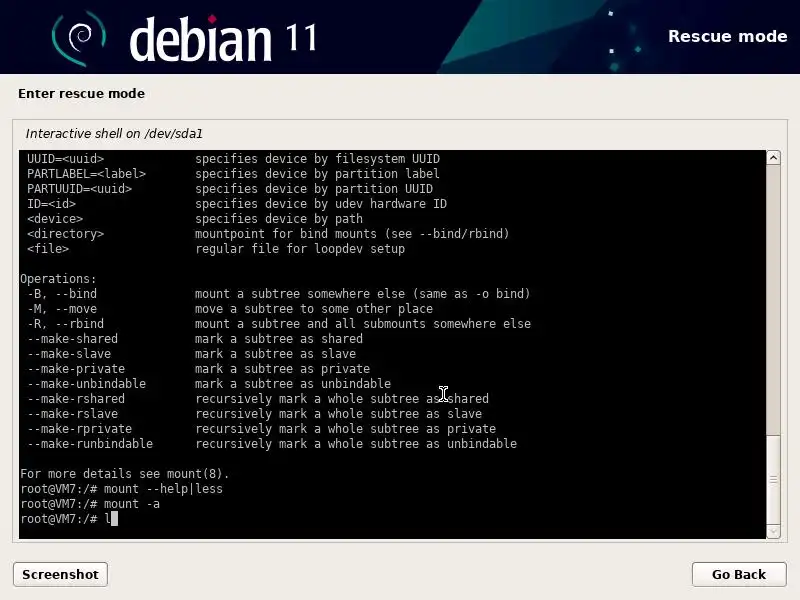
Task: Click 'move a subtree to some other place'
Action: tap(314, 309)
